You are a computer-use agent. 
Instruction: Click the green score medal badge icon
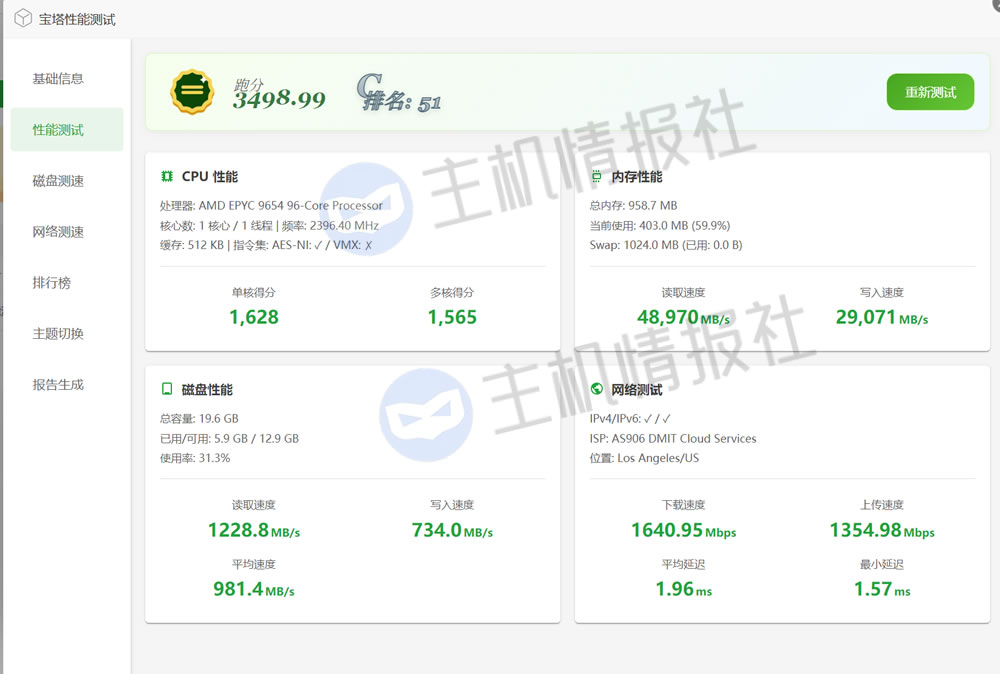point(192,91)
